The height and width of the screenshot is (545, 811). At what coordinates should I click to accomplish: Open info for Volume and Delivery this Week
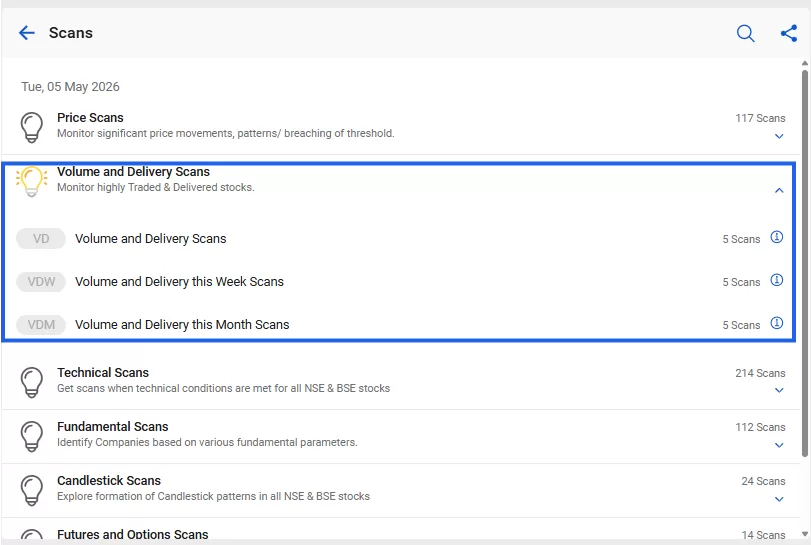pyautogui.click(x=777, y=280)
